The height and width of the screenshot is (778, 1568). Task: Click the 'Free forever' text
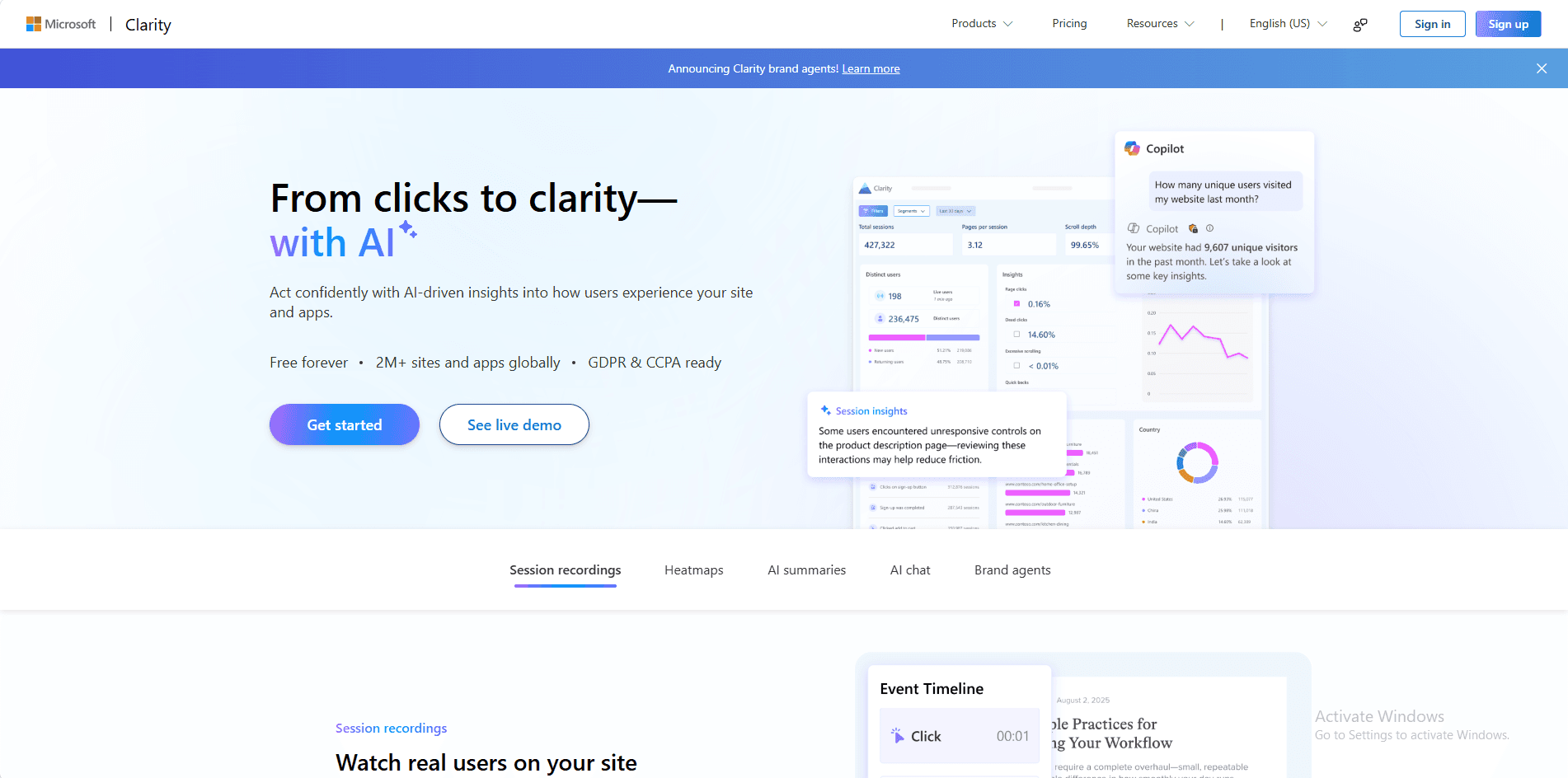[x=309, y=363]
